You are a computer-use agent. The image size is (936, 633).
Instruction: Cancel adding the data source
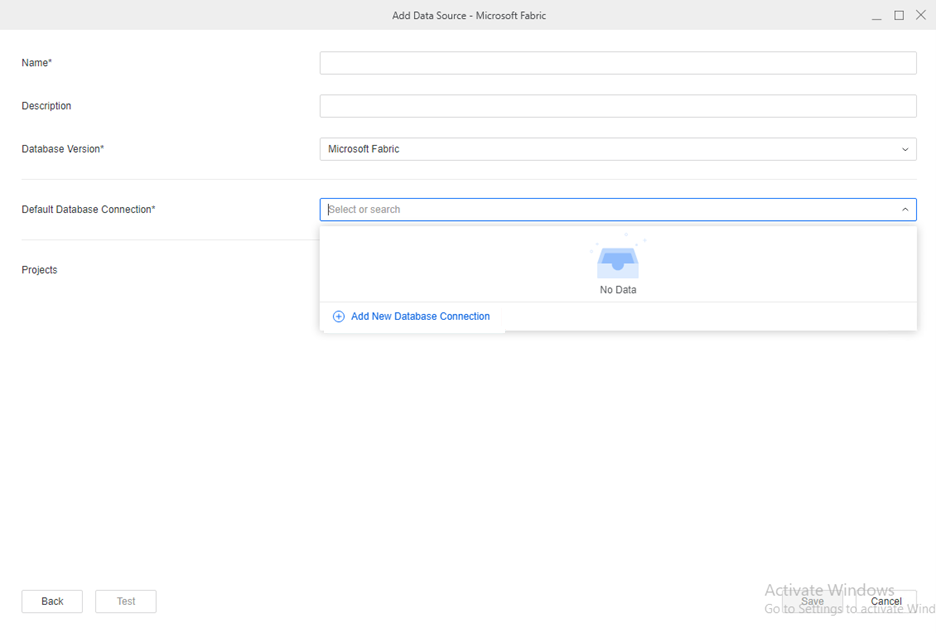click(x=886, y=601)
